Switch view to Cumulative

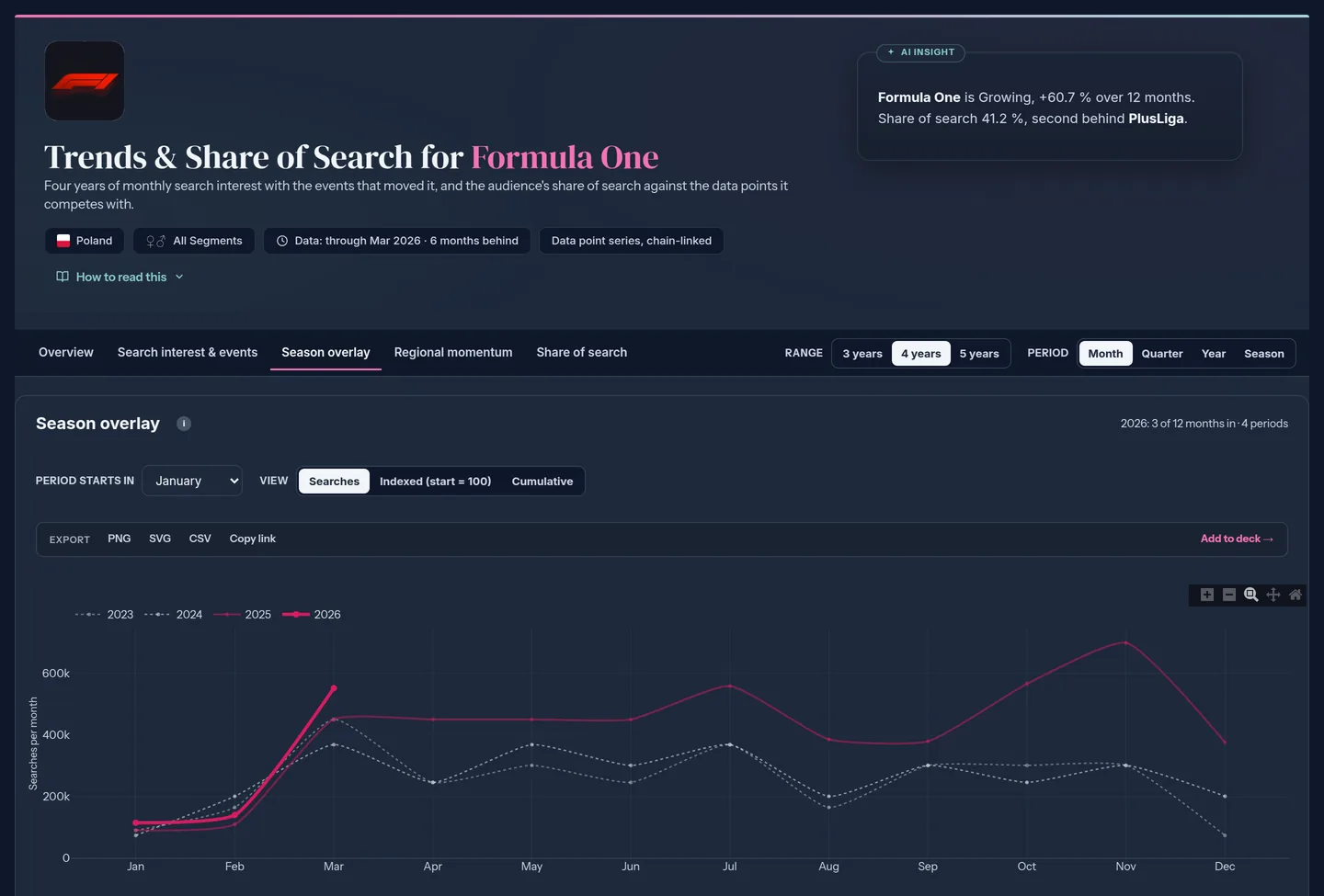542,482
